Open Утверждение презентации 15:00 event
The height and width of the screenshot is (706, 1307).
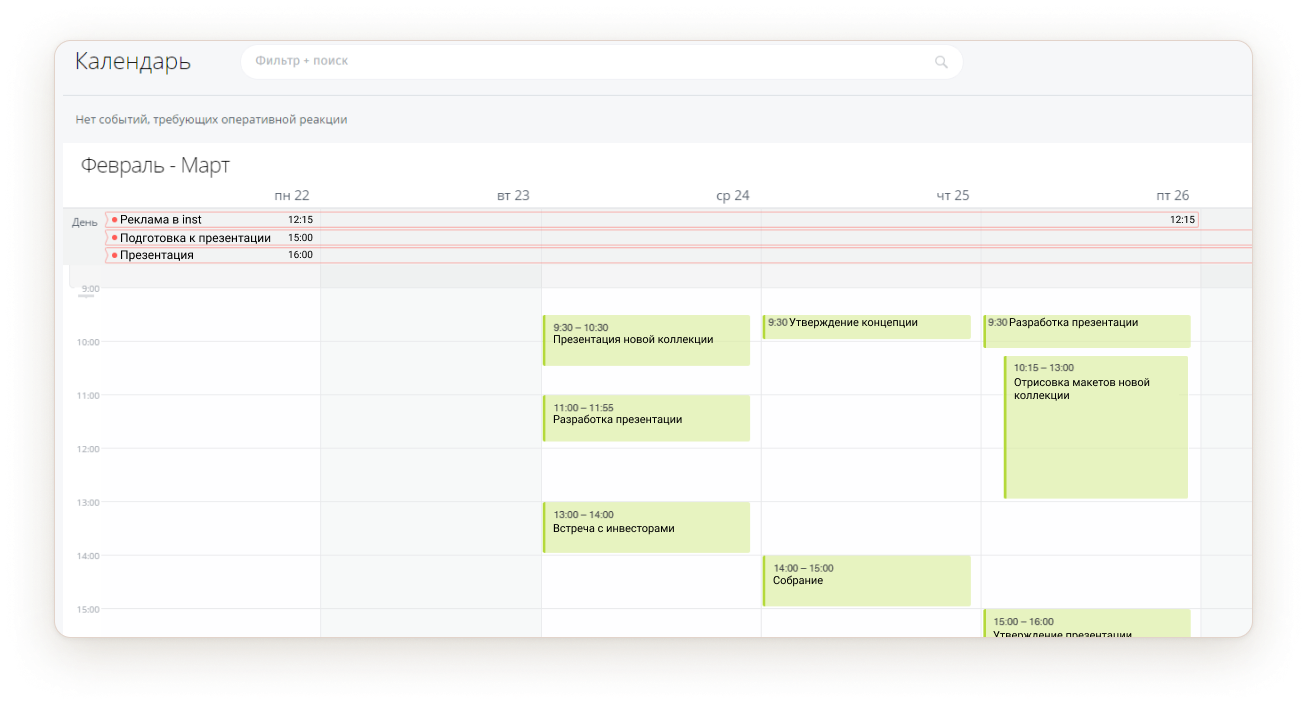[1087, 623]
